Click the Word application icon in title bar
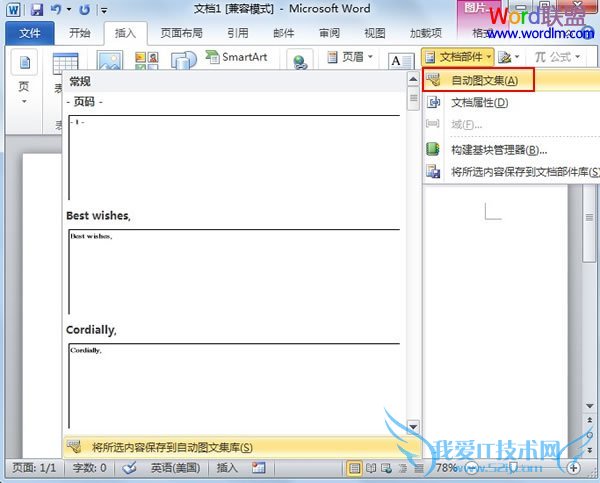Screen dimensions: 600x483 coord(13,10)
